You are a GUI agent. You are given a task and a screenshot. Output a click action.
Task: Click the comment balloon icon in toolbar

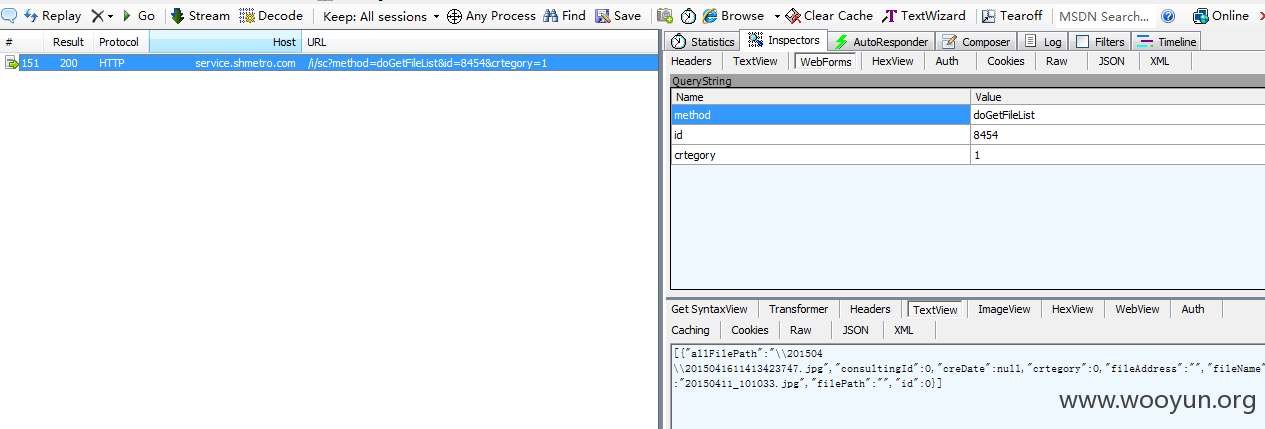(9, 16)
